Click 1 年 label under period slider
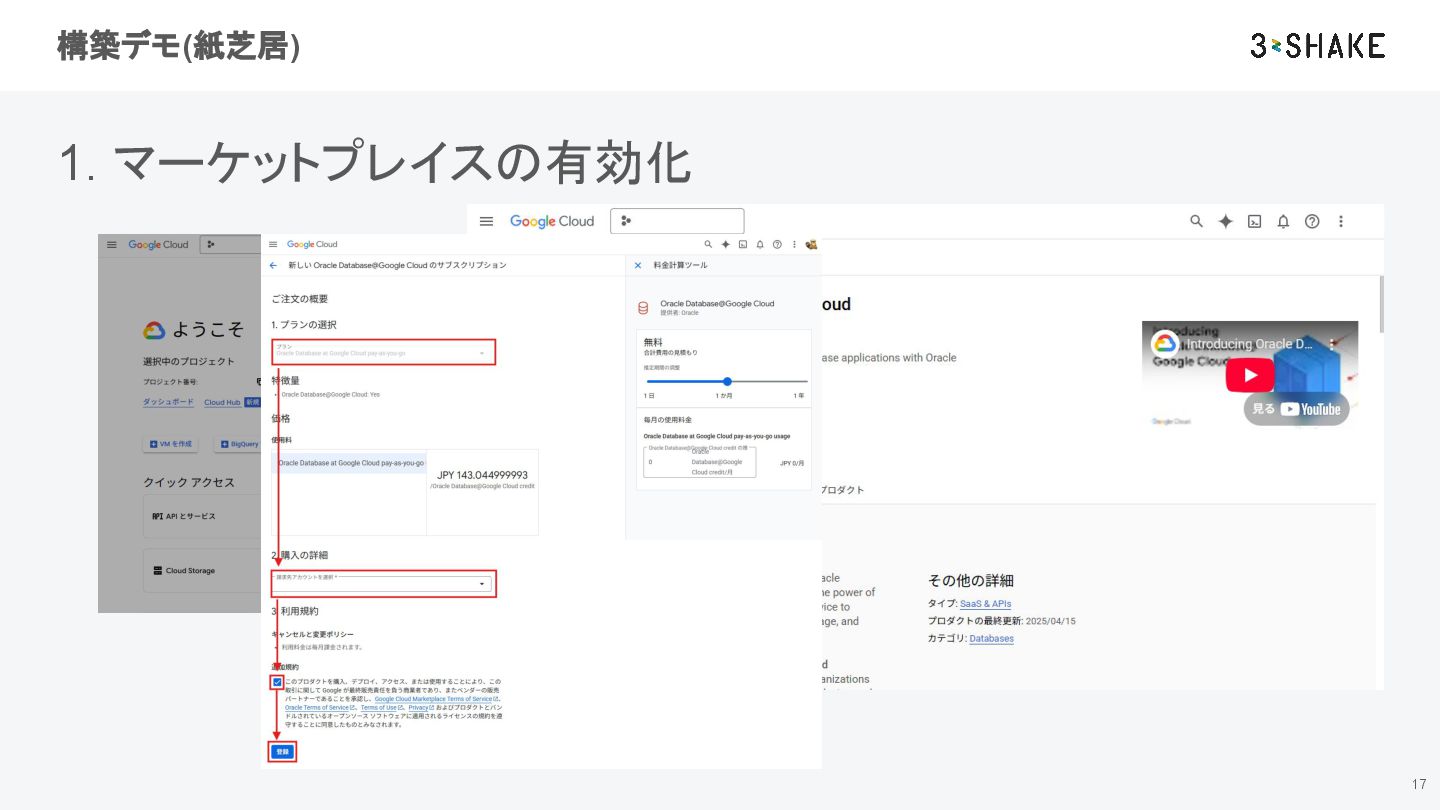1440x810 pixels. pyautogui.click(x=798, y=396)
